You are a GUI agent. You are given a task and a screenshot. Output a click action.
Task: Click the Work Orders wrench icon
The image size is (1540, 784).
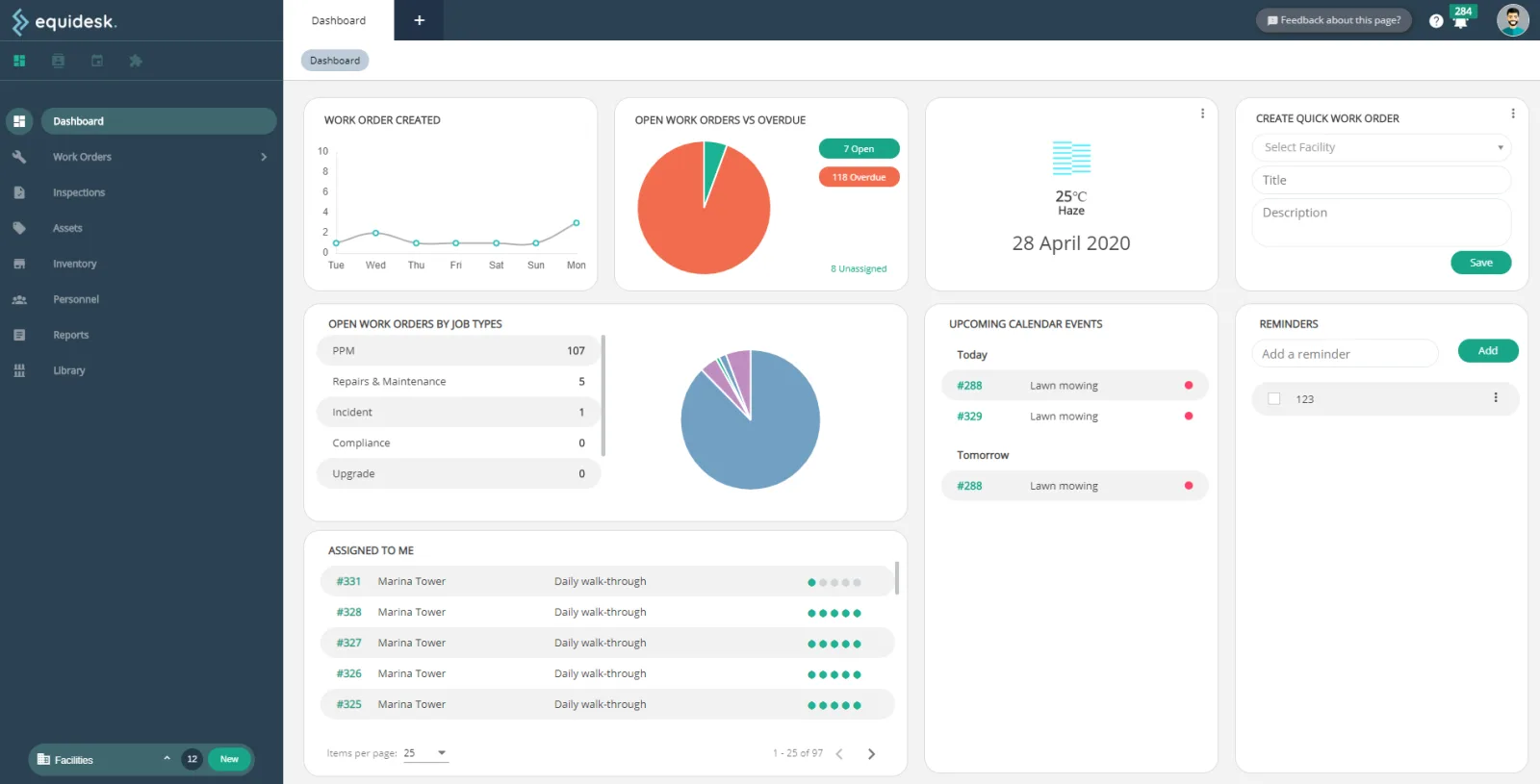[x=19, y=157]
